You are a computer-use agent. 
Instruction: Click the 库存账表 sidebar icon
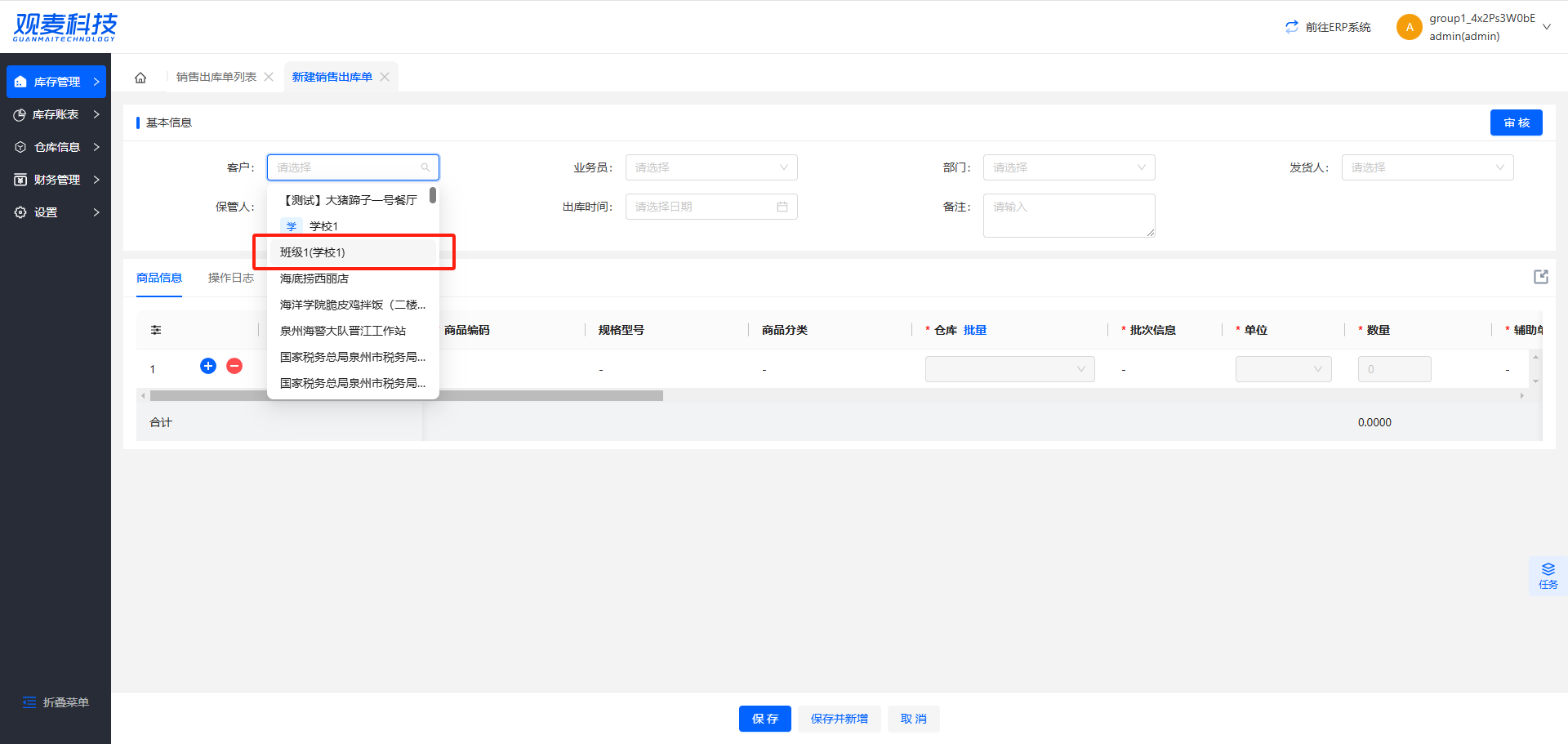click(x=20, y=114)
